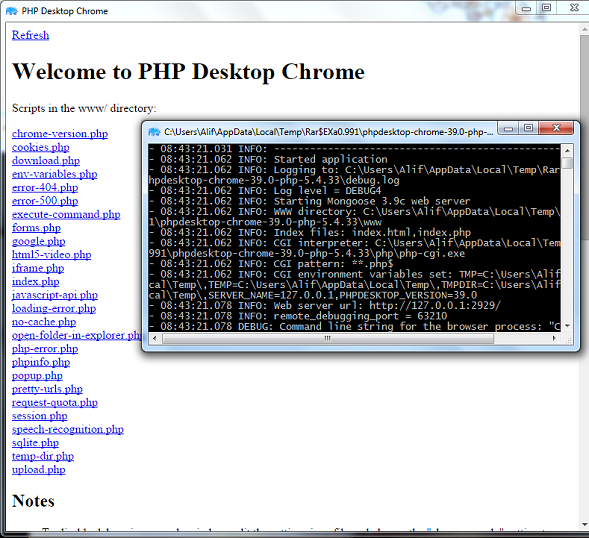The image size is (589, 538).
Task: Click main page scrollbar down arrow
Action: 584,525
